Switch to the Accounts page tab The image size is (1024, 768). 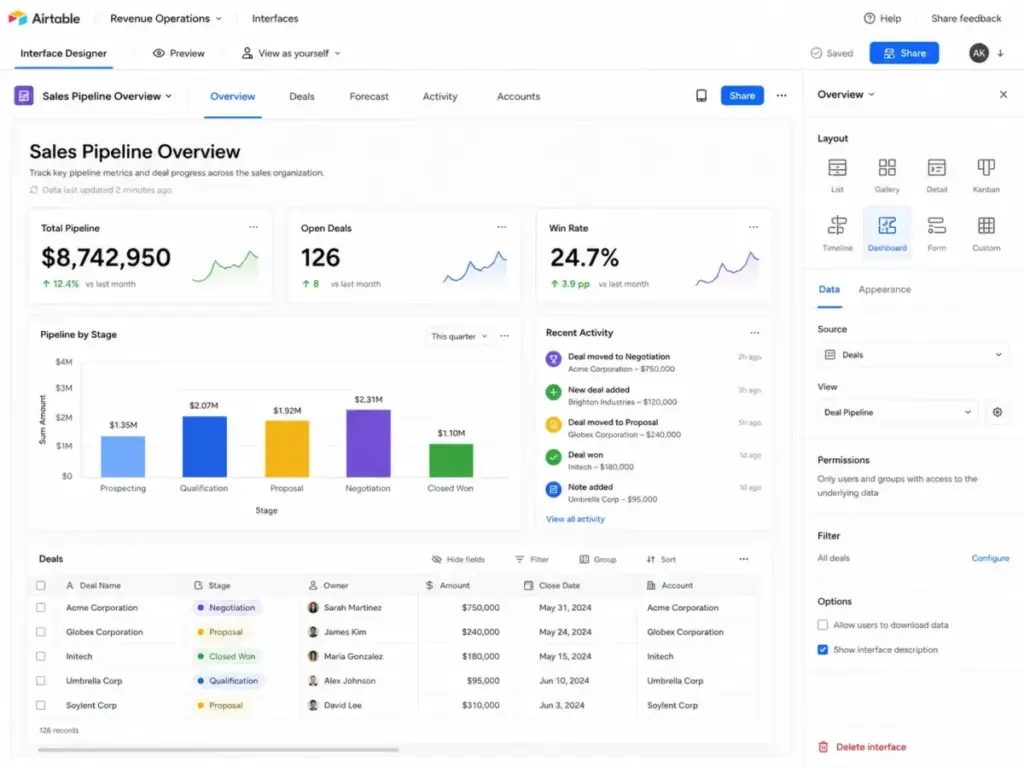[x=519, y=96]
